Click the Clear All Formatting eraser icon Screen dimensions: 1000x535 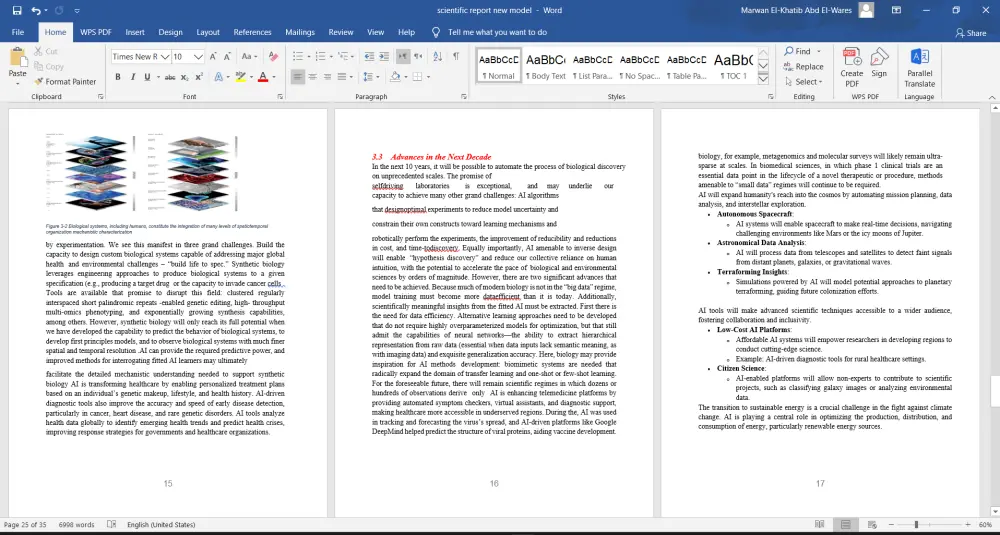pos(274,57)
